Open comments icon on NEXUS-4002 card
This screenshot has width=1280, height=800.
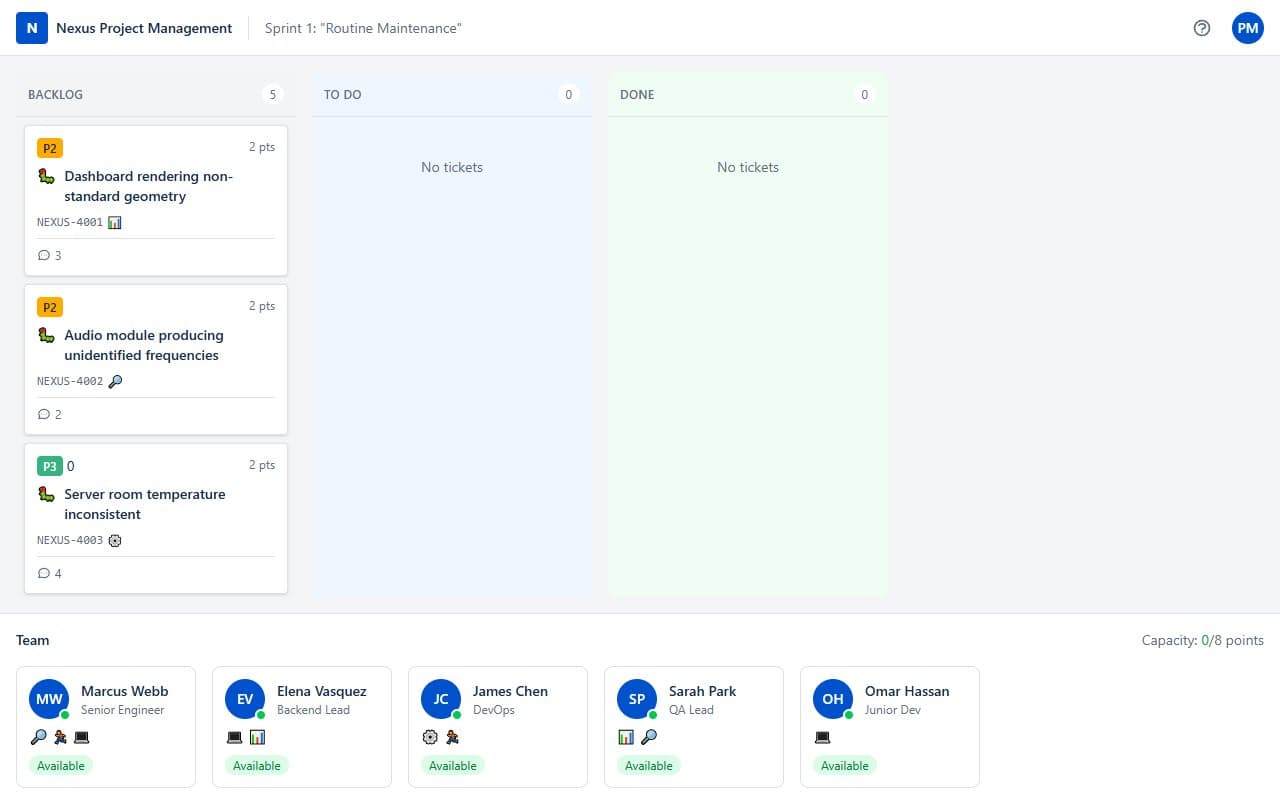pos(44,414)
